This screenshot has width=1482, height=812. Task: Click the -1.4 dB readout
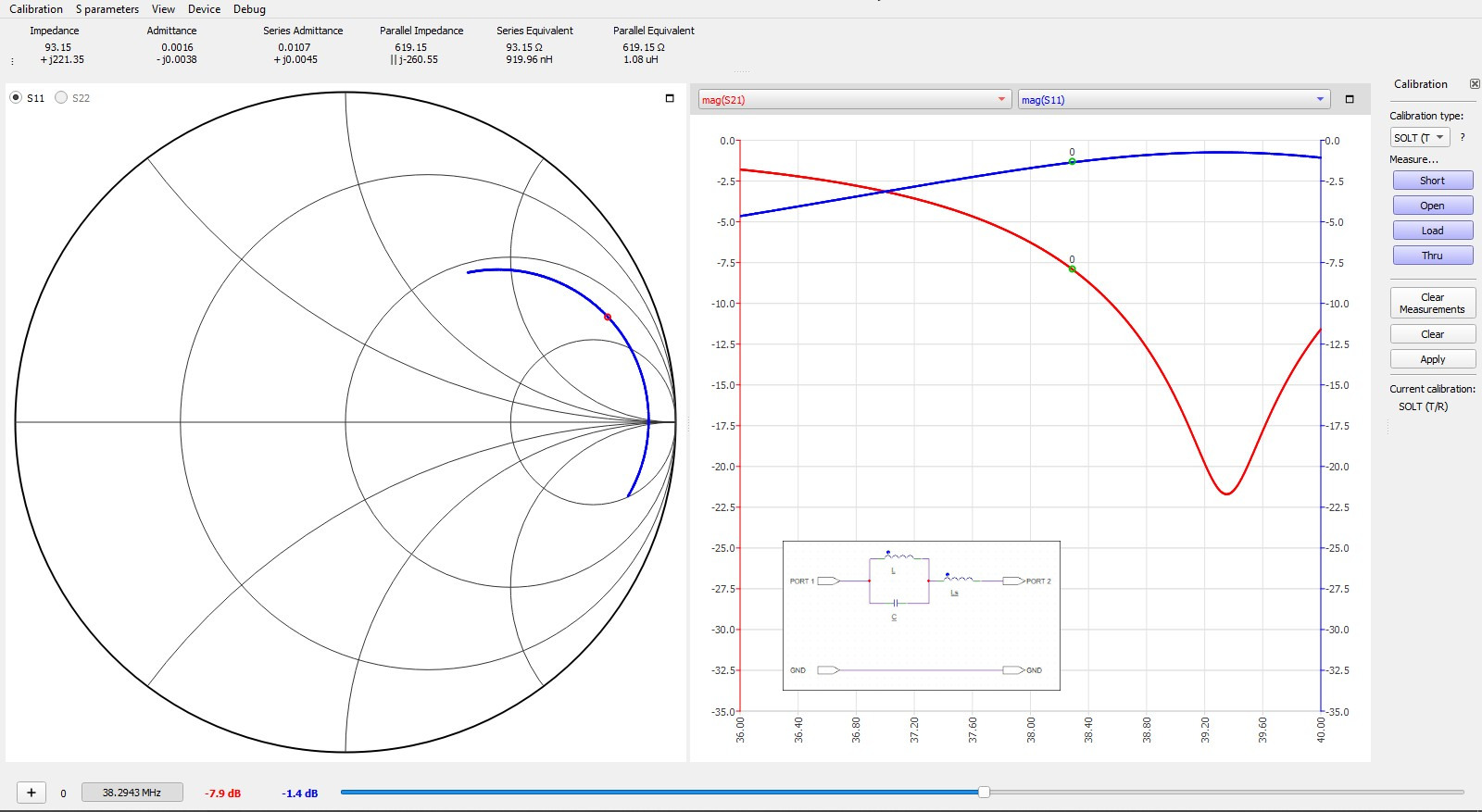pos(300,793)
